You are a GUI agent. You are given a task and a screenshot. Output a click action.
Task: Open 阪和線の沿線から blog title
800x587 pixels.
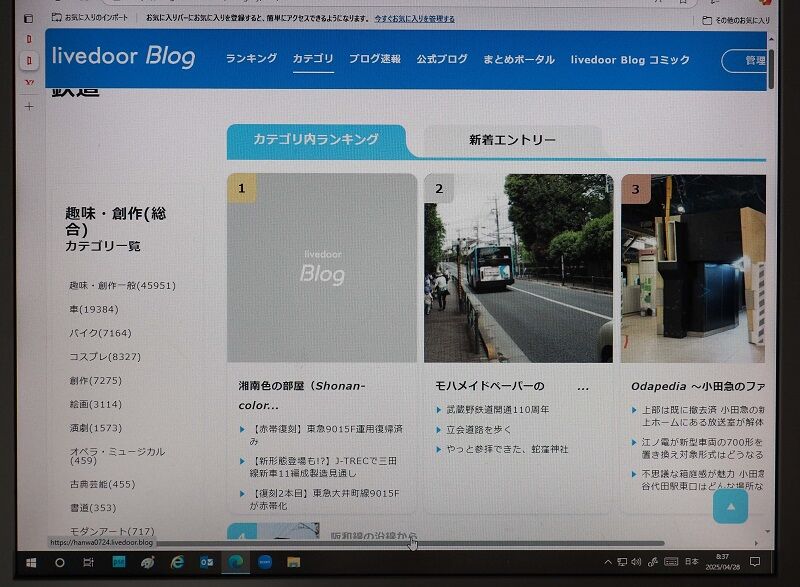pos(373,536)
